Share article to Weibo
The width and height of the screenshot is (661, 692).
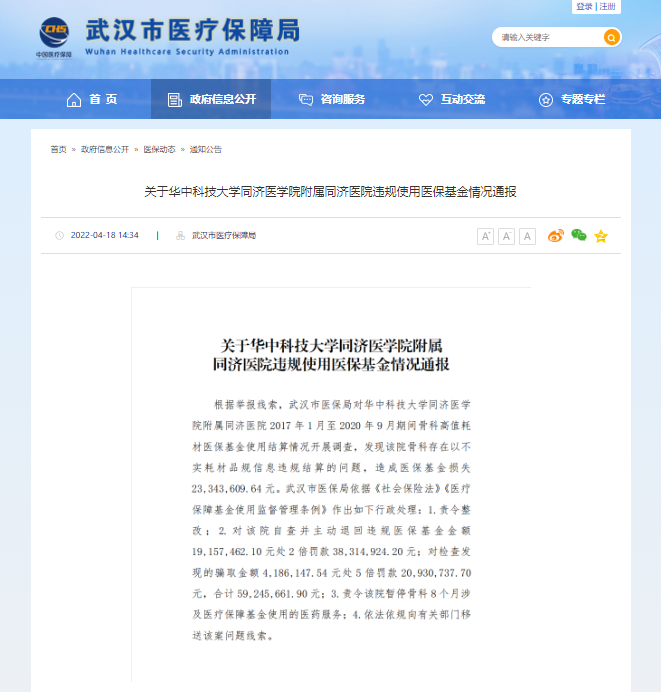click(x=556, y=236)
